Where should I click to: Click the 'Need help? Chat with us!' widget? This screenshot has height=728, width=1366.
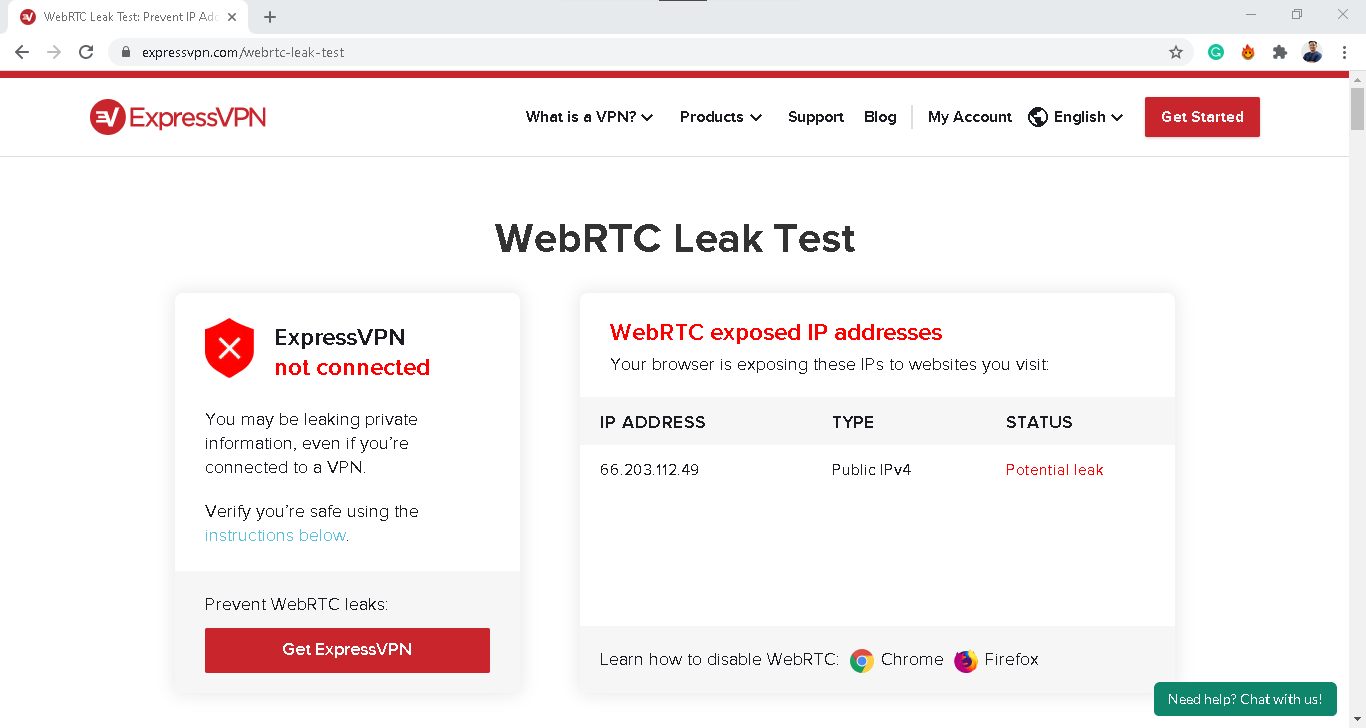[1245, 699]
